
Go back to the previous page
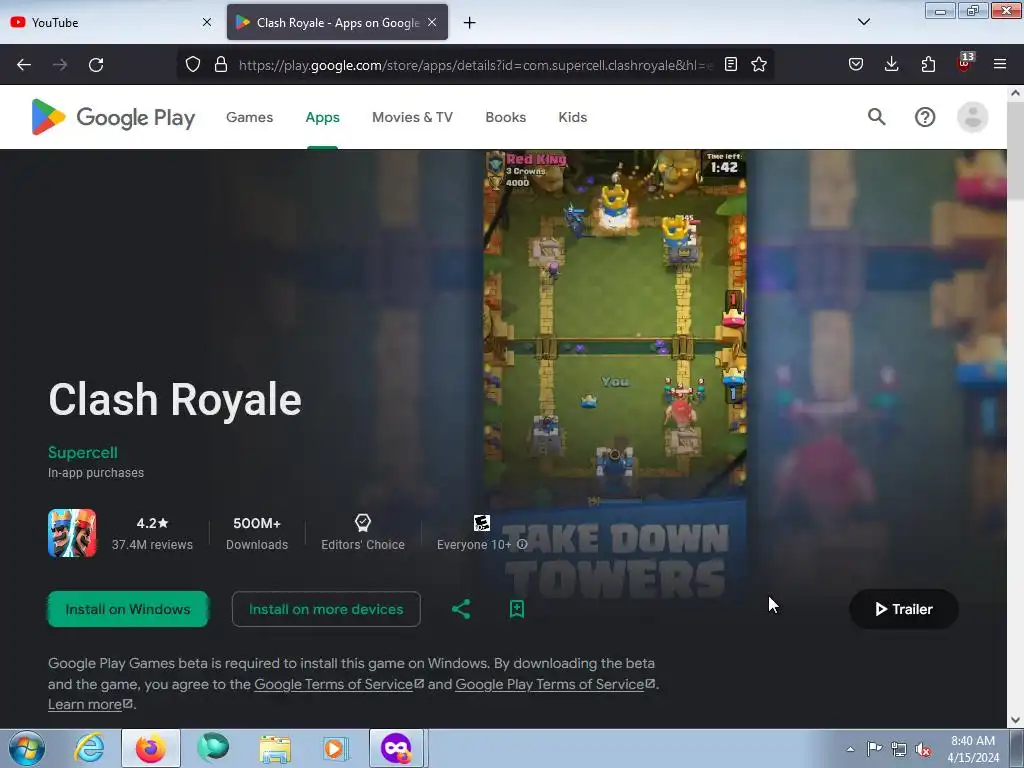point(24,65)
